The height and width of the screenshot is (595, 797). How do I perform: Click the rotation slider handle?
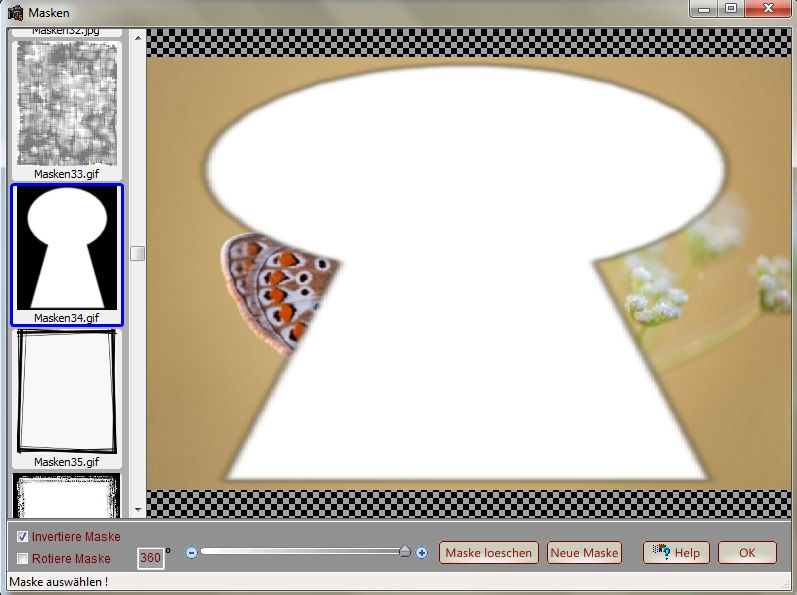(405, 552)
